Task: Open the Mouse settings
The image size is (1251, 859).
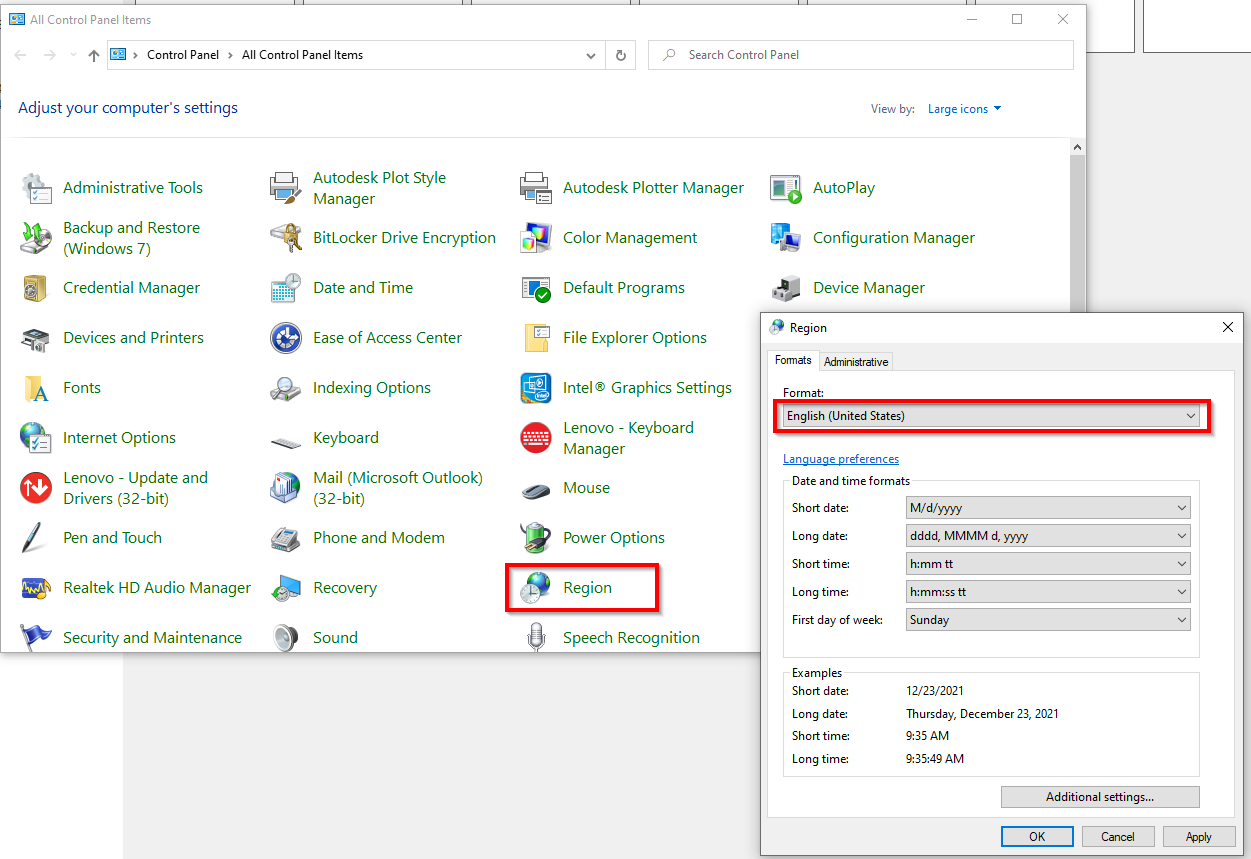Action: [x=586, y=487]
